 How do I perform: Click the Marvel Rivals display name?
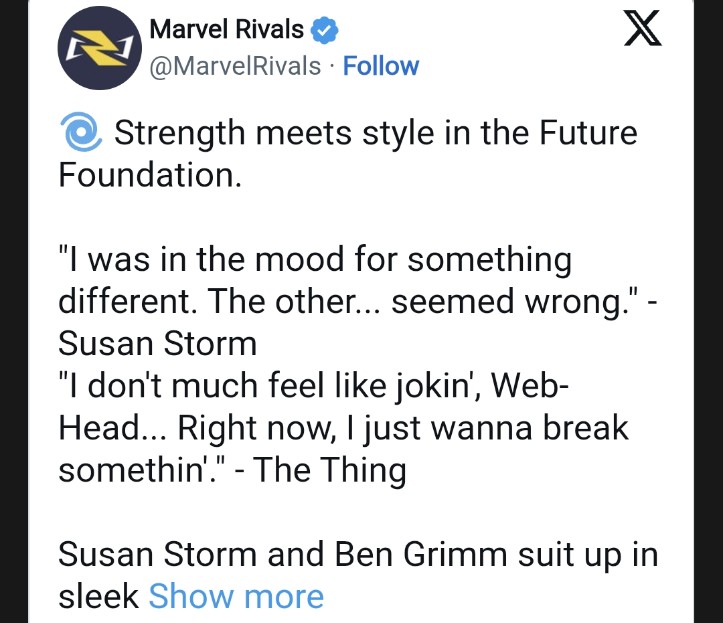(x=226, y=31)
